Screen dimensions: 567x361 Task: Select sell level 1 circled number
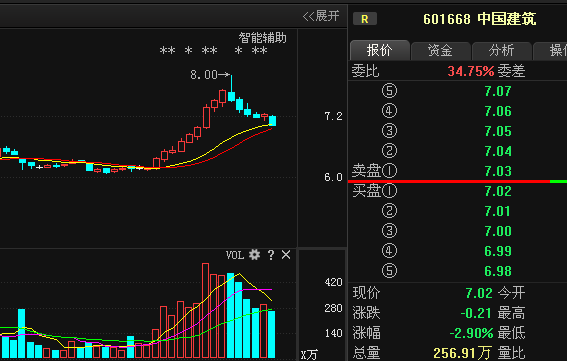[x=389, y=171]
